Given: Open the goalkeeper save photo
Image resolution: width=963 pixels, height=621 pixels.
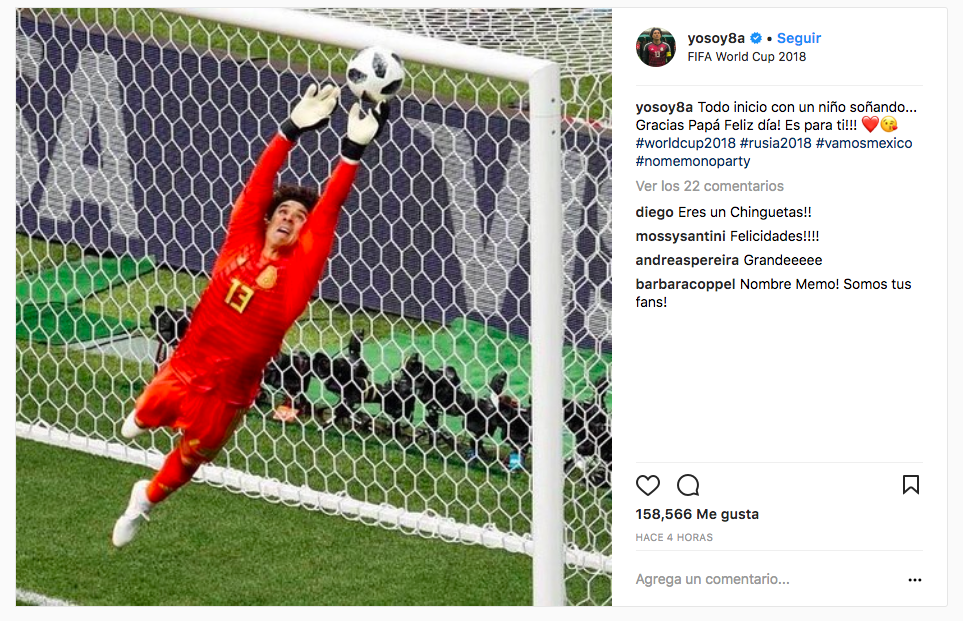Looking at the screenshot, I should click(x=314, y=307).
